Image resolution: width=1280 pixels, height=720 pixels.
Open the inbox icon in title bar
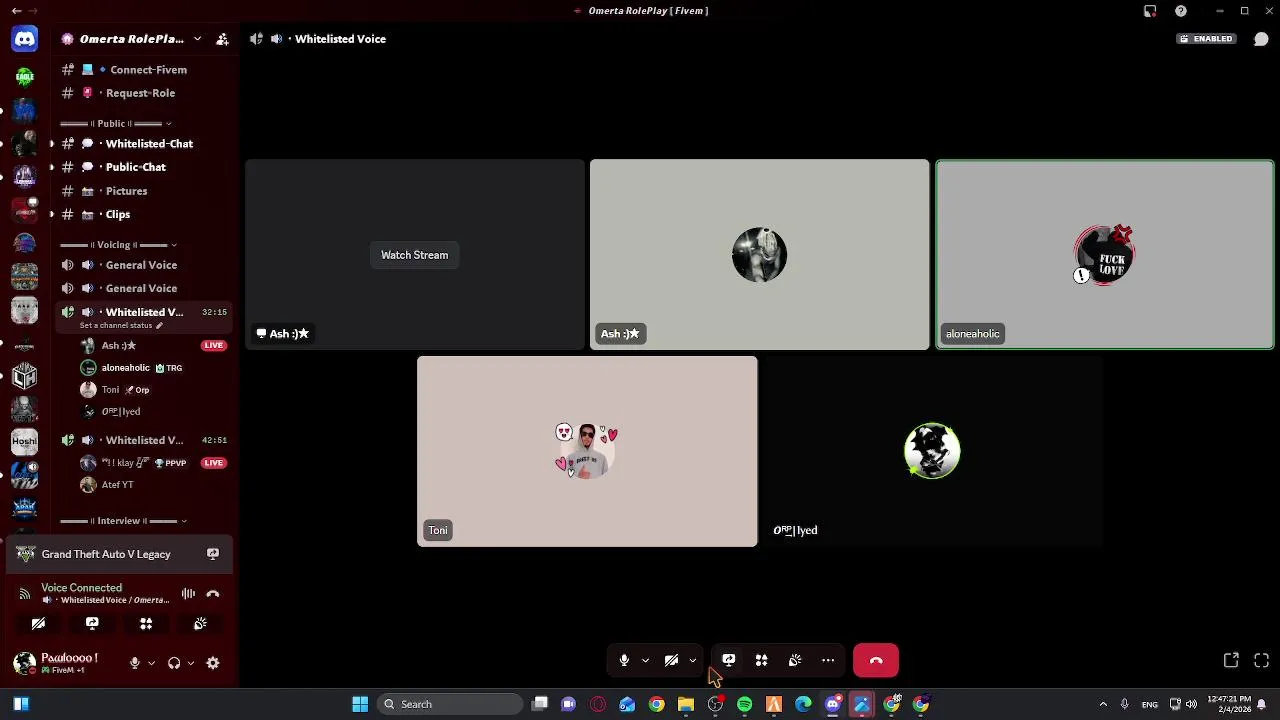click(1150, 11)
